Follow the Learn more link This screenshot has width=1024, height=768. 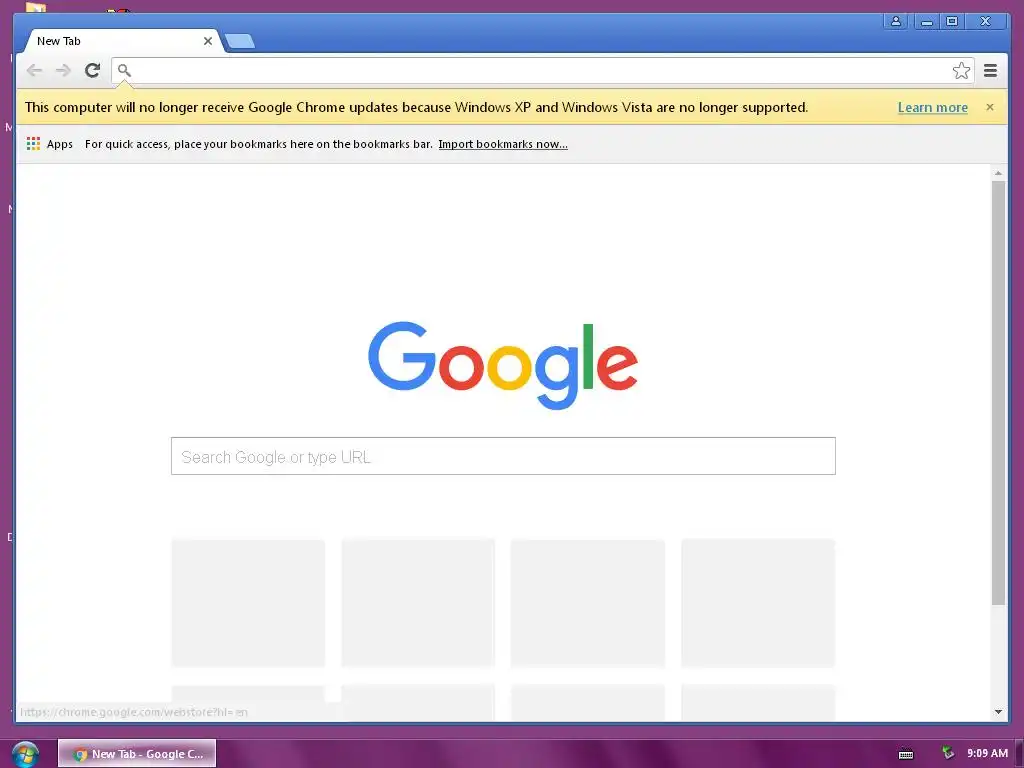932,107
